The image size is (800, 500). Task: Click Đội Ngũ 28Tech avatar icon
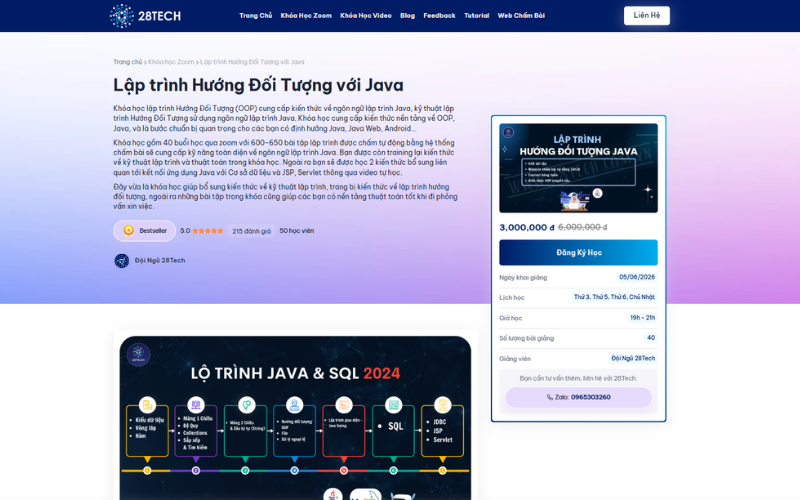click(x=121, y=261)
